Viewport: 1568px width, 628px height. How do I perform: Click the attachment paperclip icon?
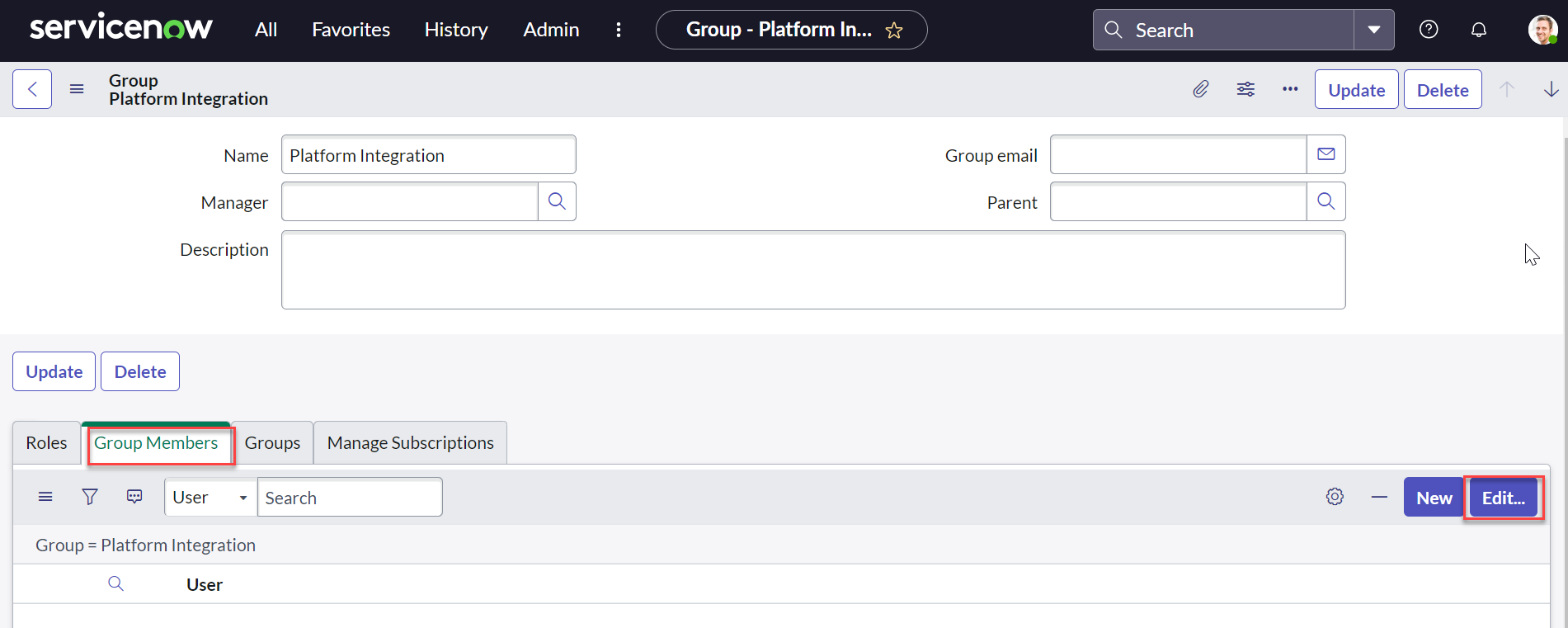click(1201, 89)
